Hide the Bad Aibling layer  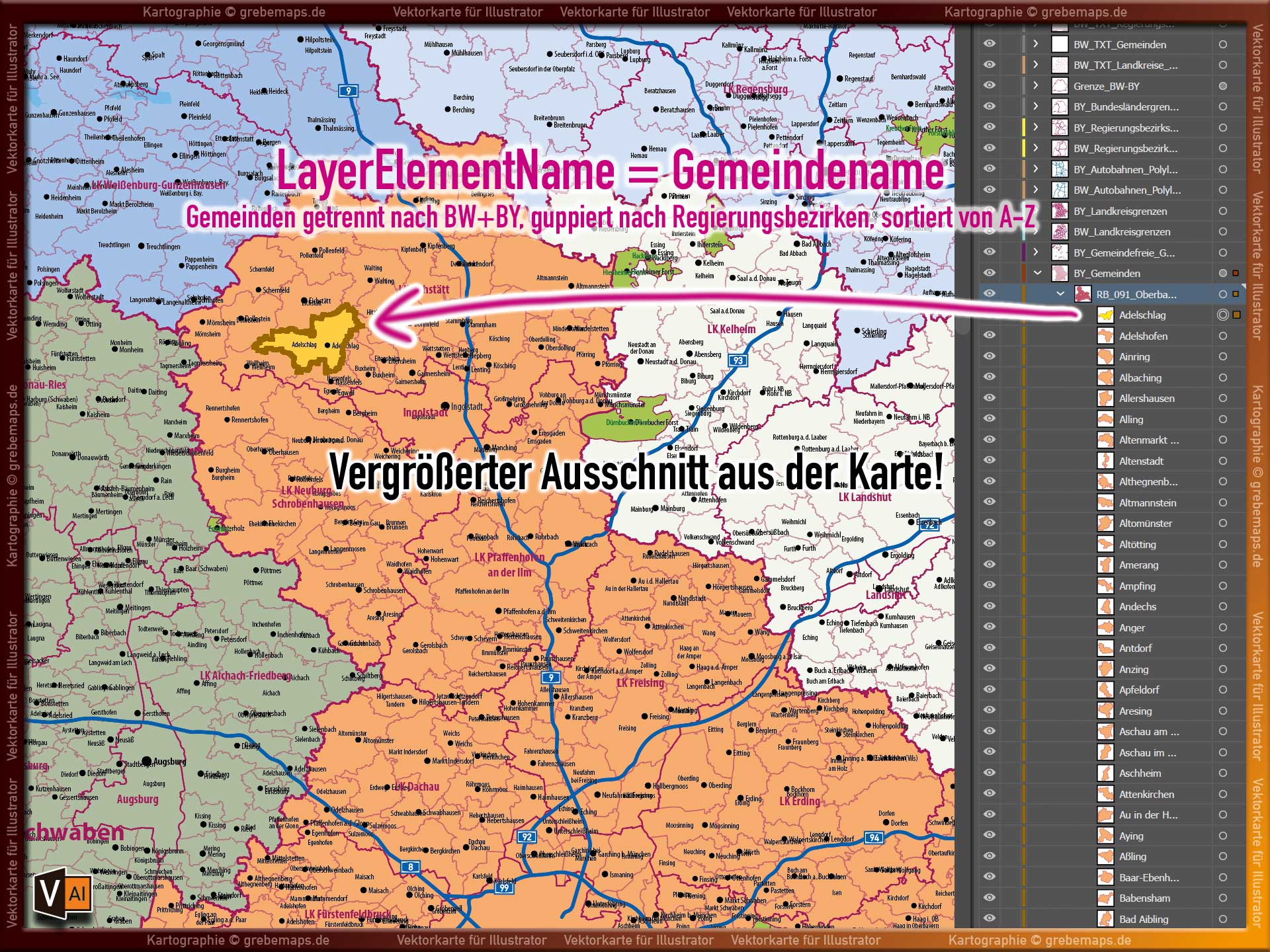(989, 919)
